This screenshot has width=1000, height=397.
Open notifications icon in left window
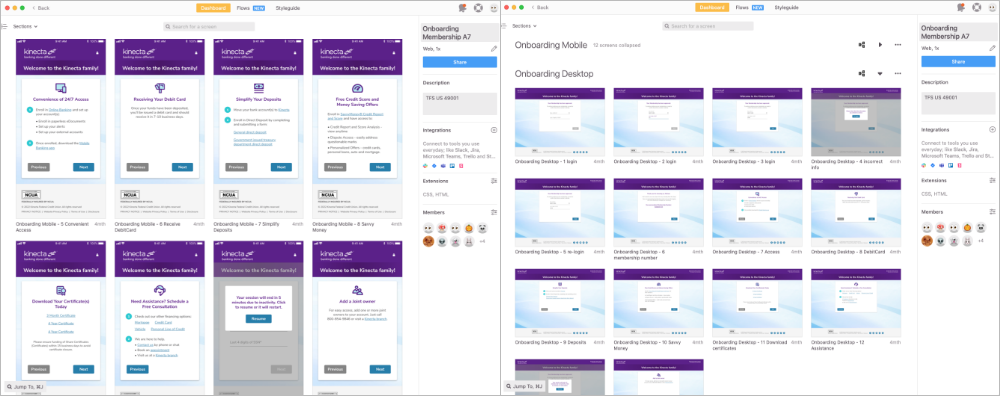[x=462, y=8]
